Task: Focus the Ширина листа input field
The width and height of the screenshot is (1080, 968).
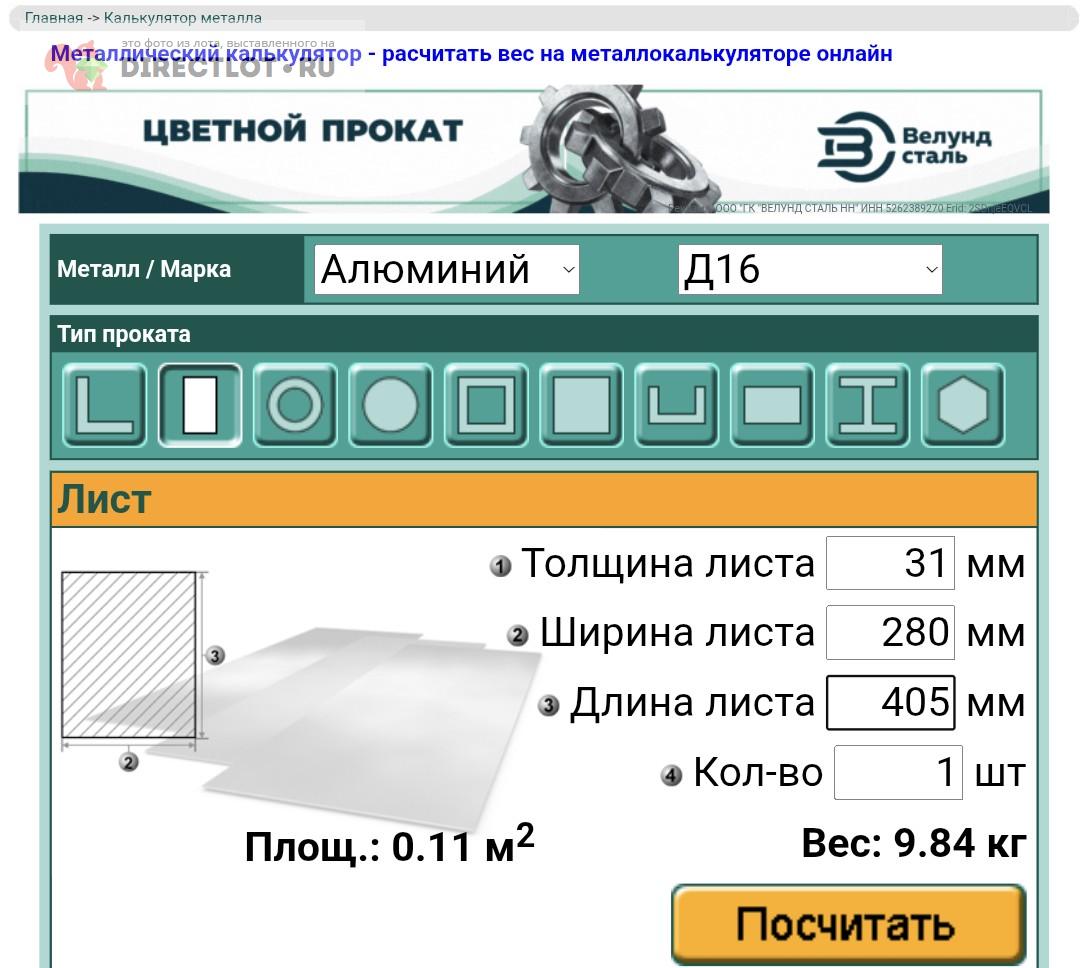Action: tap(890, 632)
